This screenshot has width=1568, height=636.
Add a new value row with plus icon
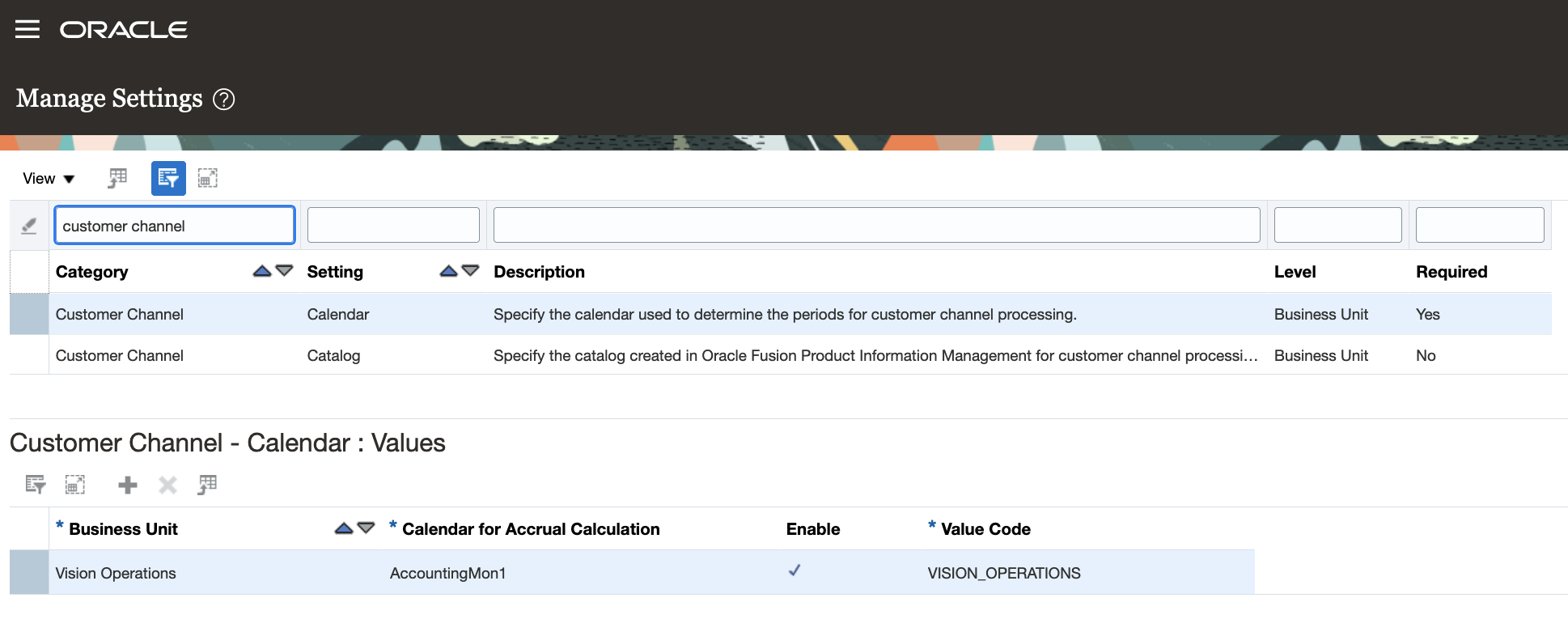click(128, 485)
